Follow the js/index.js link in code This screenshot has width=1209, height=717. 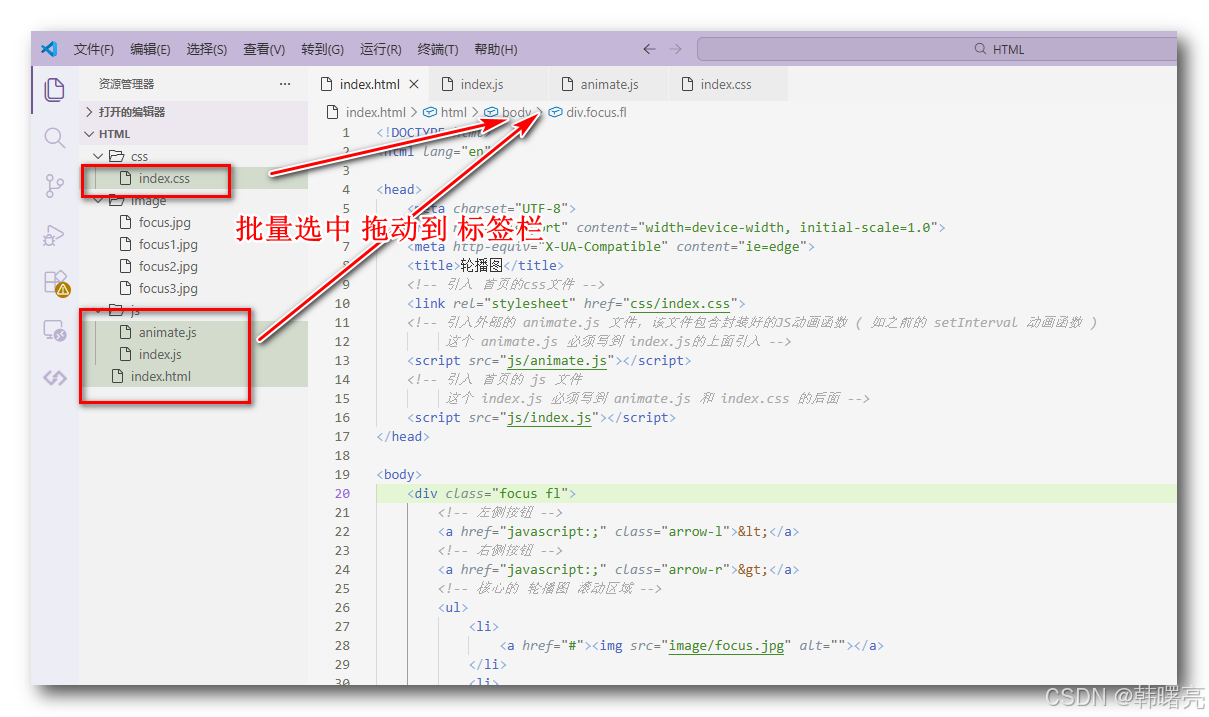point(548,417)
